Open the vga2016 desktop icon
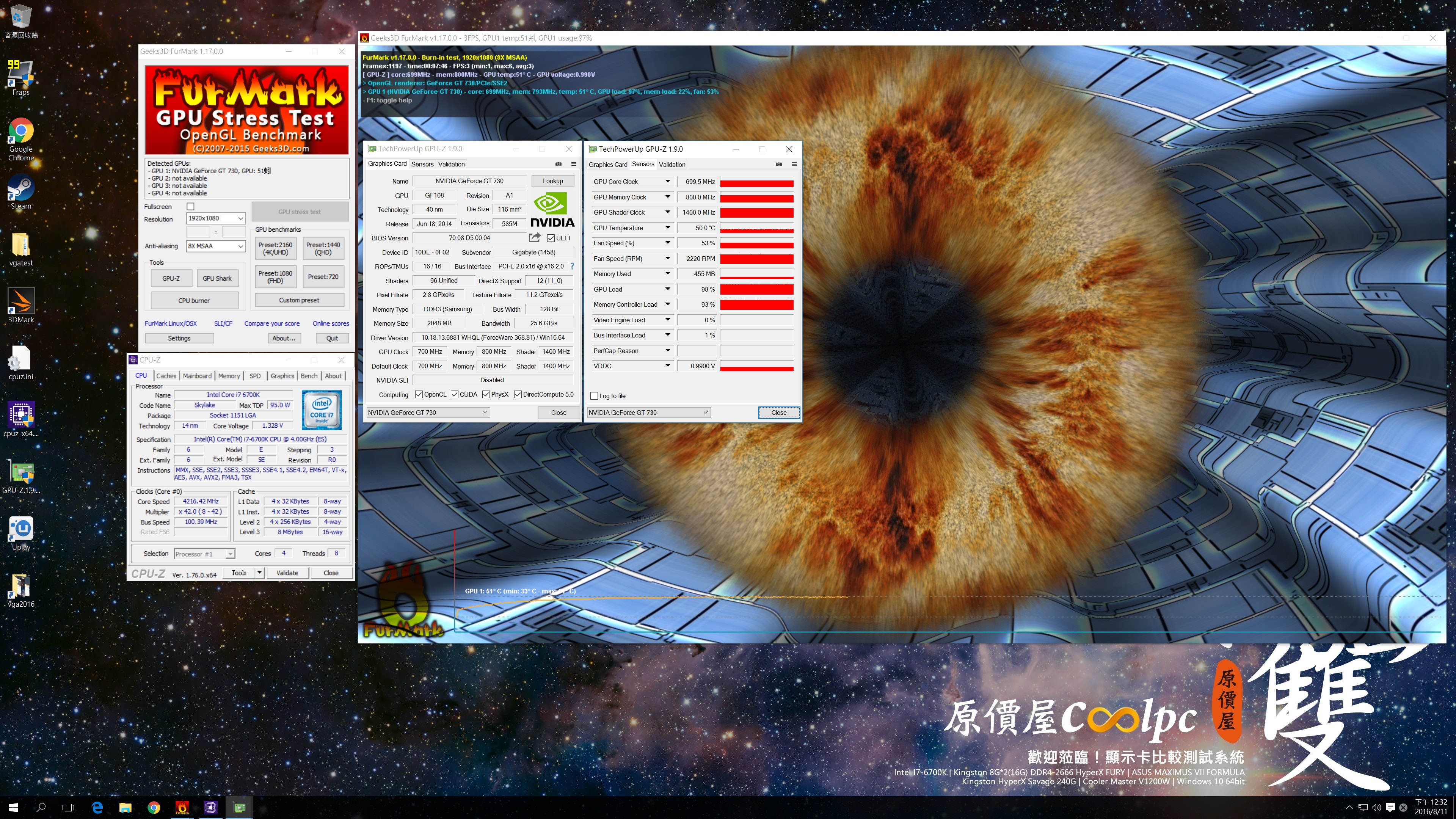Image resolution: width=1456 pixels, height=819 pixels. 21,591
